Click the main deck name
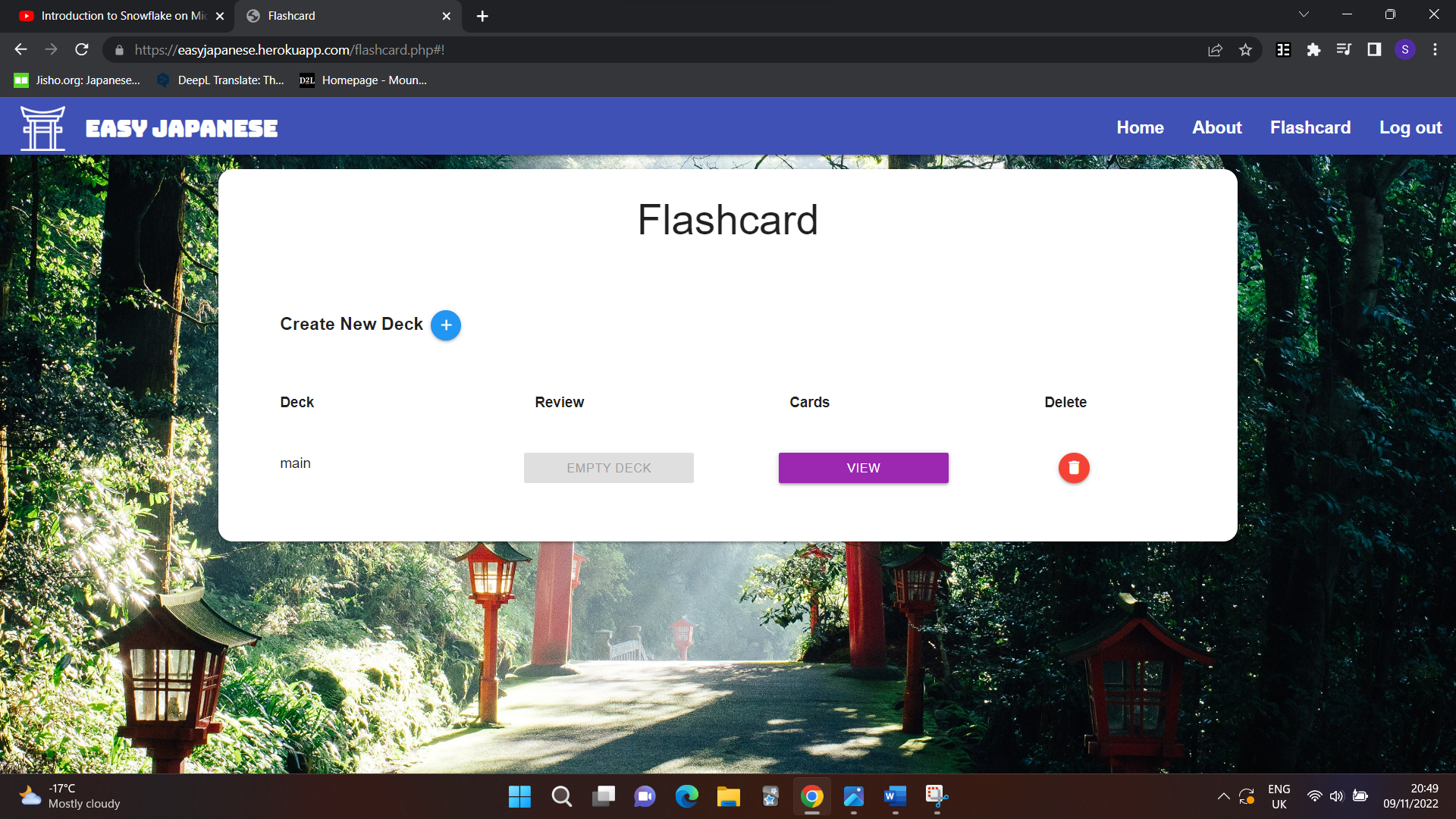Screen dimensions: 1456x819 pos(295,463)
